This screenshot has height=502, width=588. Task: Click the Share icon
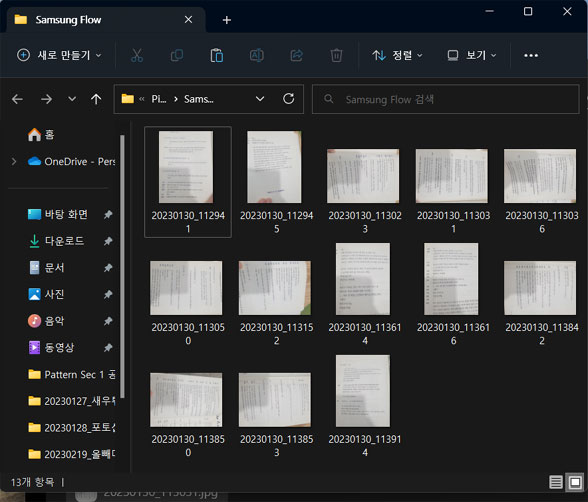(x=297, y=55)
